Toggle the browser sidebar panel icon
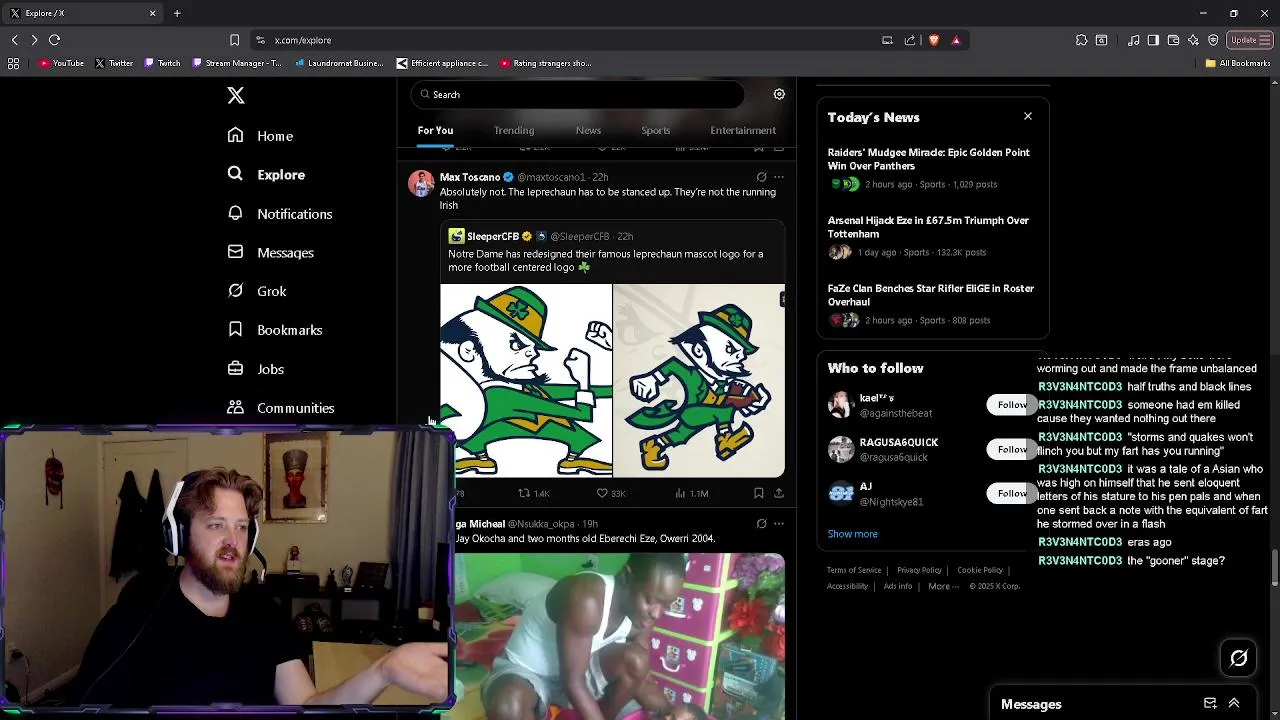Image resolution: width=1280 pixels, height=720 pixels. coord(1153,40)
